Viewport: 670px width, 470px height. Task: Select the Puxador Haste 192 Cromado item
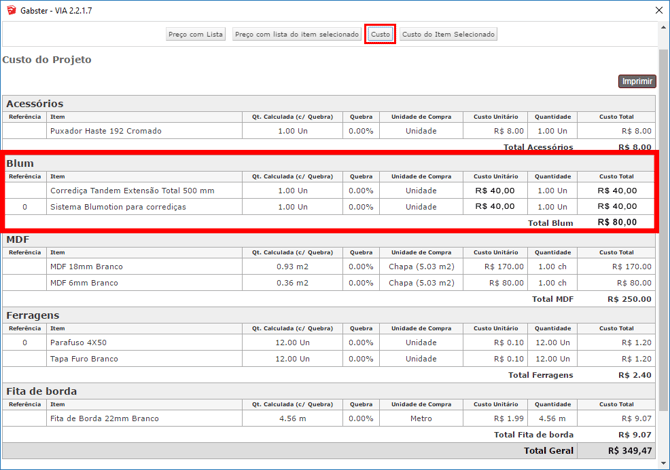[x=105, y=131]
